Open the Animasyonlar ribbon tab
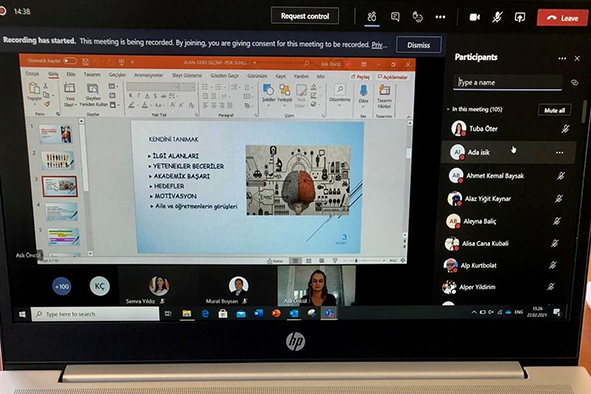The width and height of the screenshot is (591, 394). pyautogui.click(x=149, y=75)
